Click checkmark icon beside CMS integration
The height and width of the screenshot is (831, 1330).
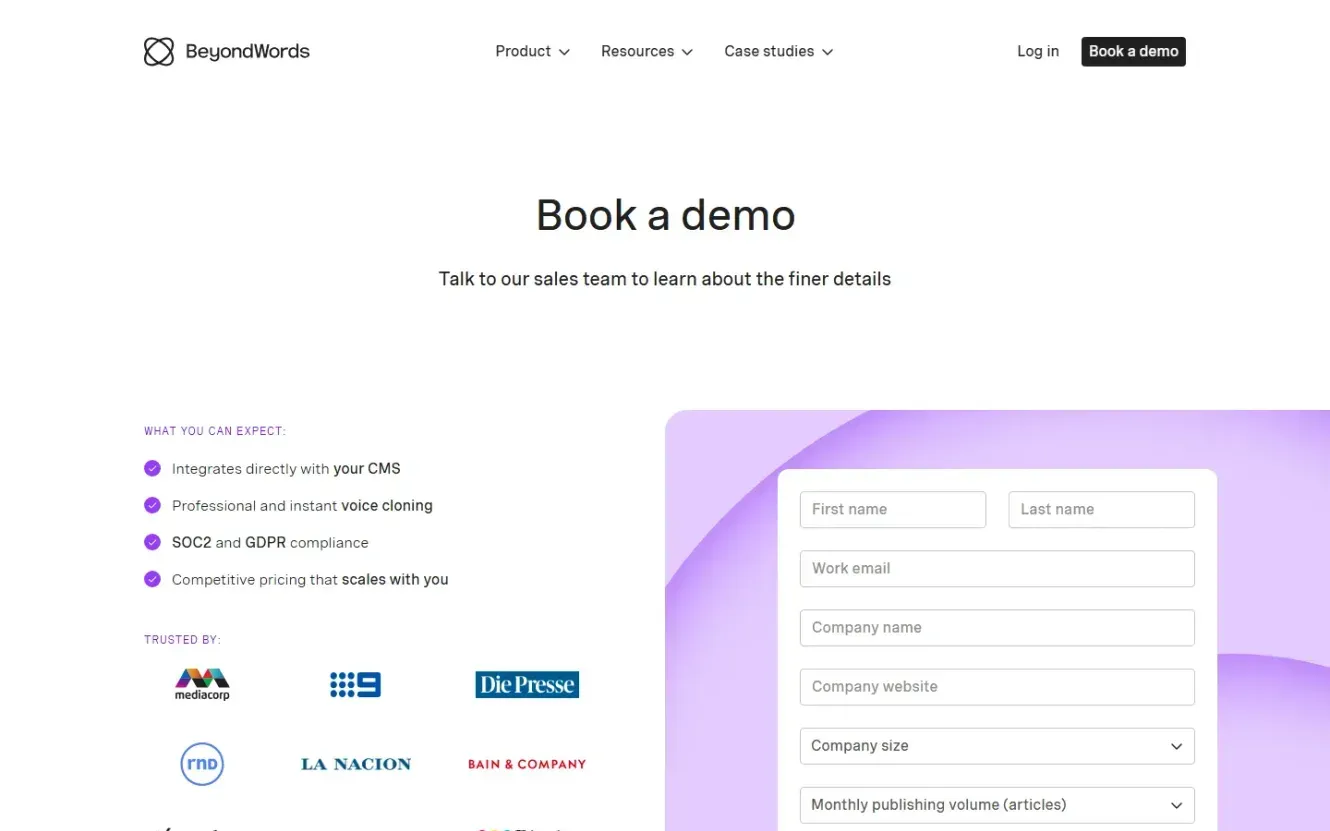point(152,468)
